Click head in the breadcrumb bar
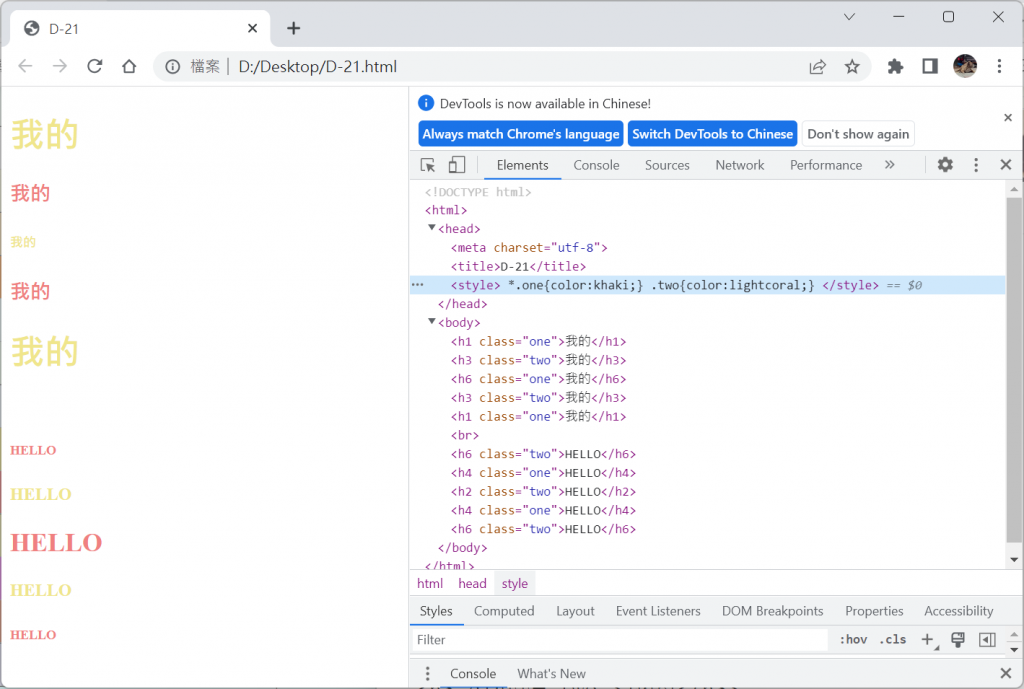1024x689 pixels. coord(472,583)
